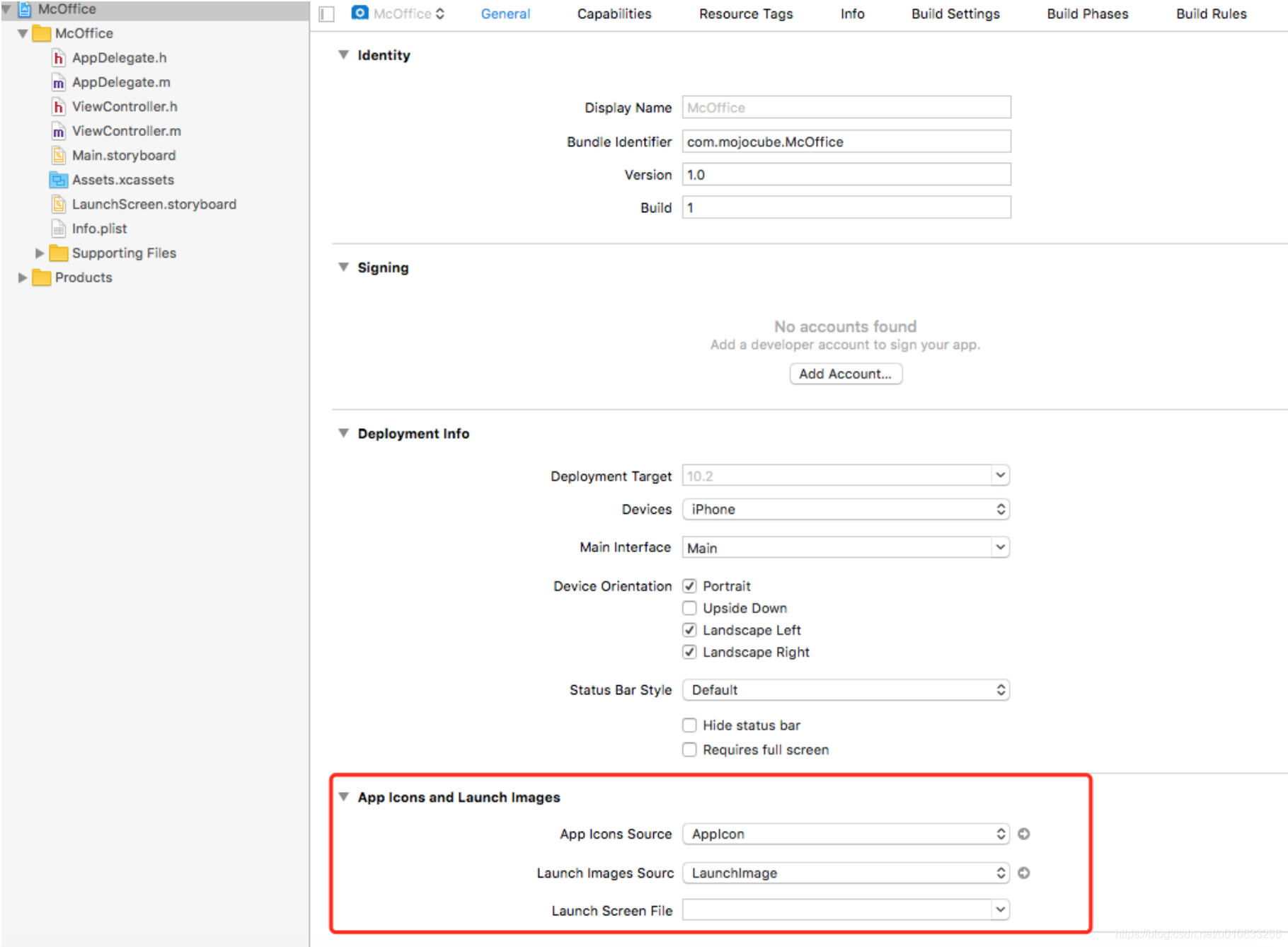Select the ViewController.h file icon
1288x947 pixels.
point(59,107)
